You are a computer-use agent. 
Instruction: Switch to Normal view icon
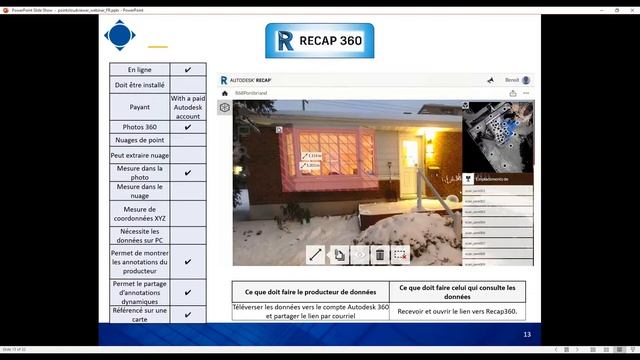593,350
